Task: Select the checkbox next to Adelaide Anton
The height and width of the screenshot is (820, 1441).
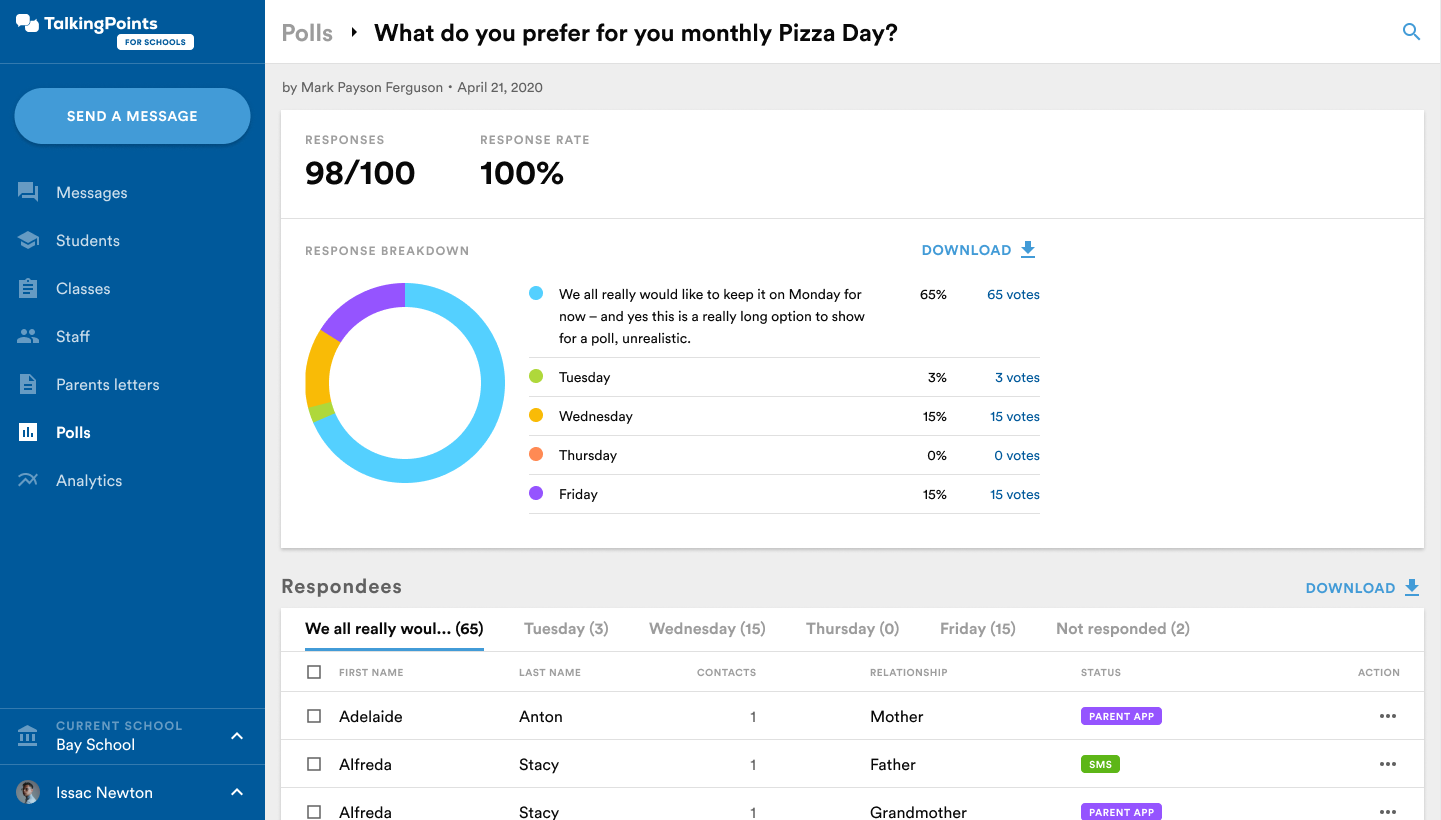Action: [x=314, y=716]
